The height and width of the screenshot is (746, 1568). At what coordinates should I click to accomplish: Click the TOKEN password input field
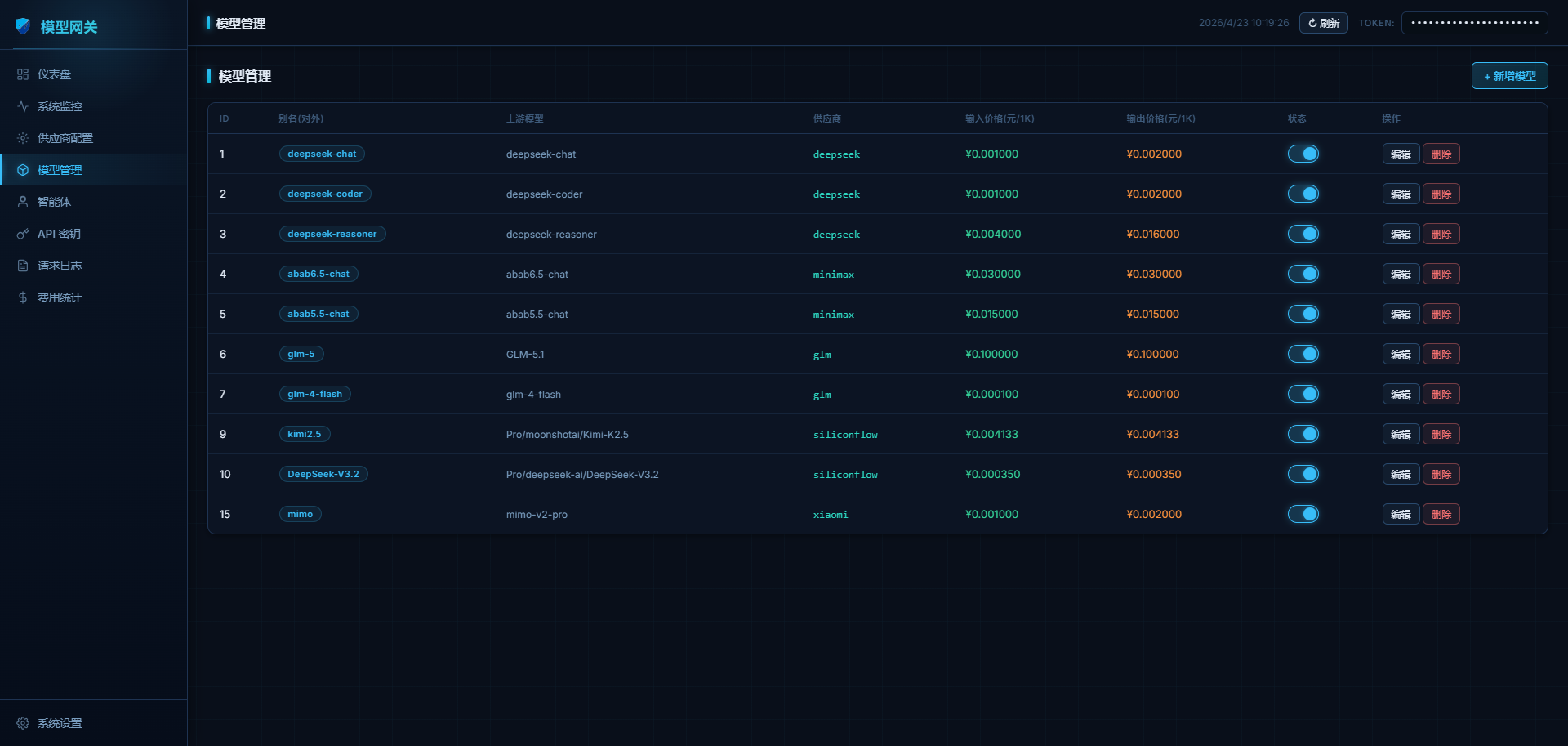[1475, 23]
